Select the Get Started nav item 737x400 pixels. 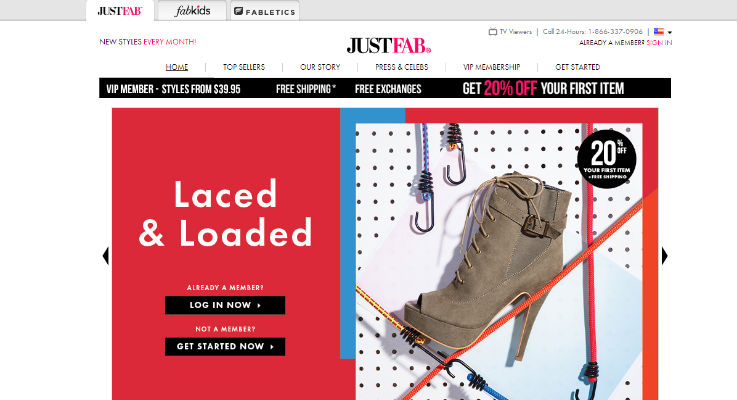click(578, 67)
